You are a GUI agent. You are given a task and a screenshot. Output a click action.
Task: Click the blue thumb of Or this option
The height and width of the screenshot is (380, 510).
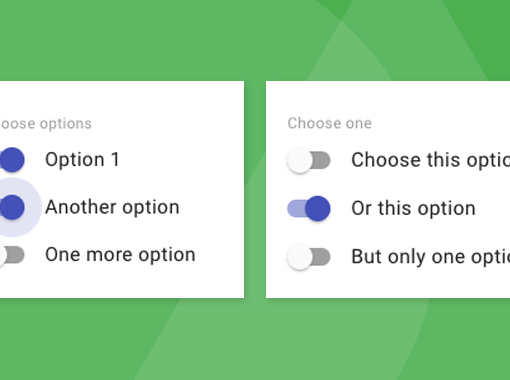(317, 208)
